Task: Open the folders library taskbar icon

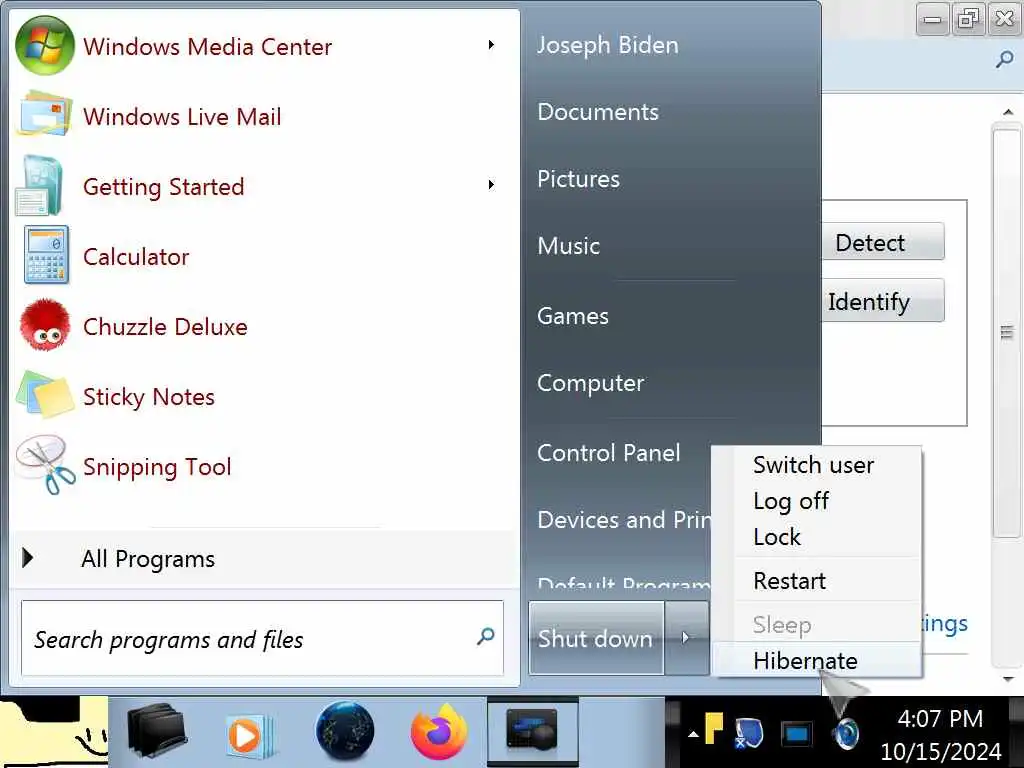Action: tap(157, 731)
